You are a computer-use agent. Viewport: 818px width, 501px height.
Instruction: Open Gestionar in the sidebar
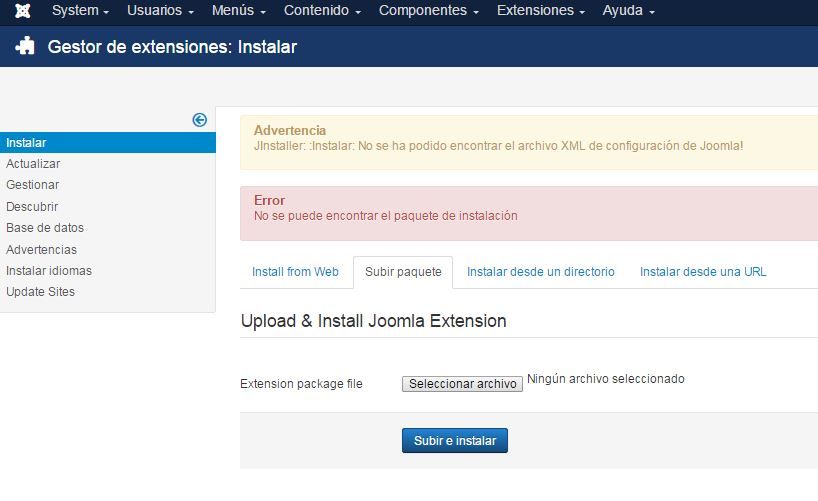pos(33,185)
